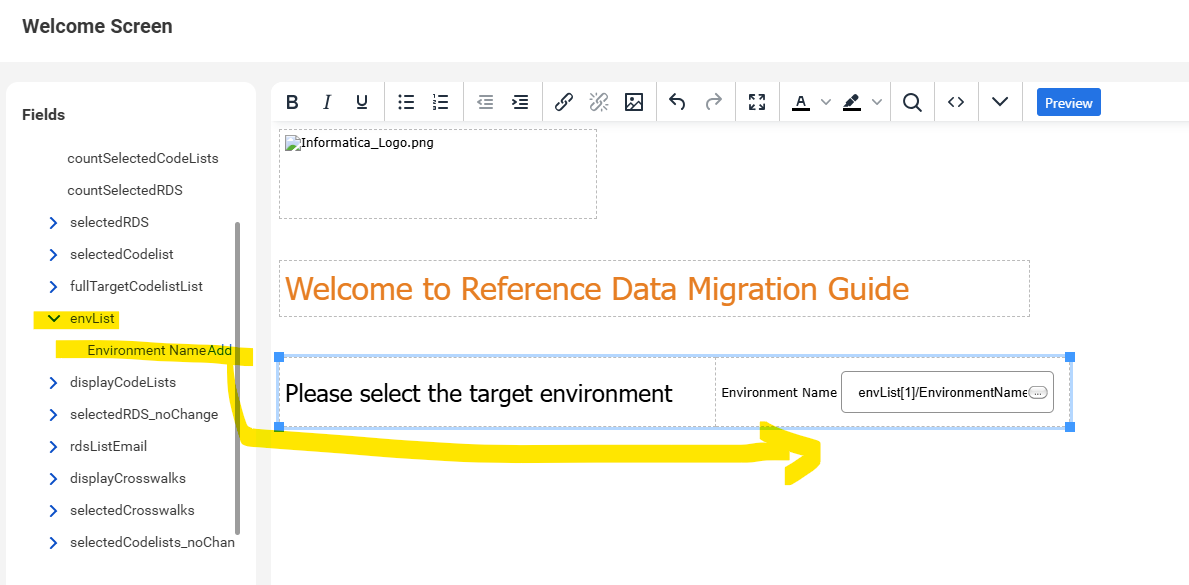Screen dimensions: 1189x585
Task: Click the selectedCrosswalks field label
Action: click(132, 511)
